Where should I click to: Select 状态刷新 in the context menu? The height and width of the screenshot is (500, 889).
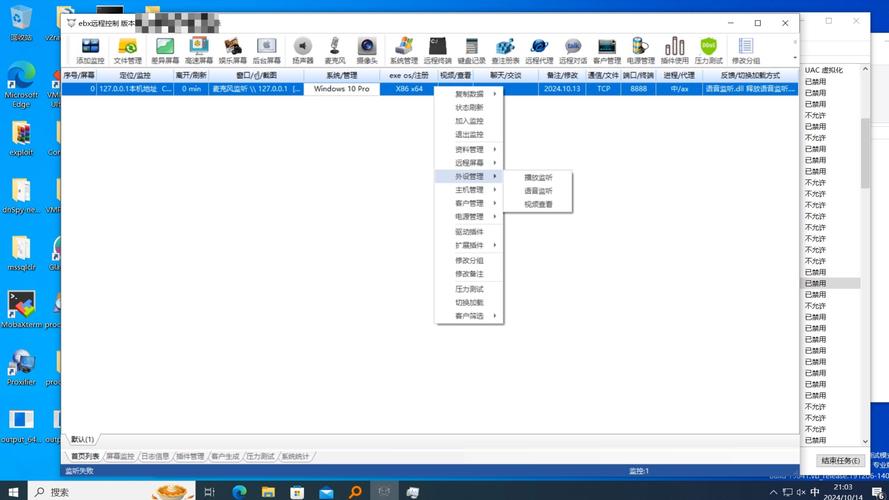[469, 107]
